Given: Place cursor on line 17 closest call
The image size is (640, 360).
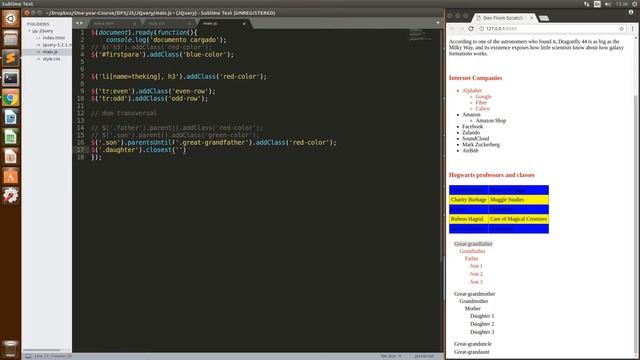Looking at the screenshot, I should [x=138, y=150].
